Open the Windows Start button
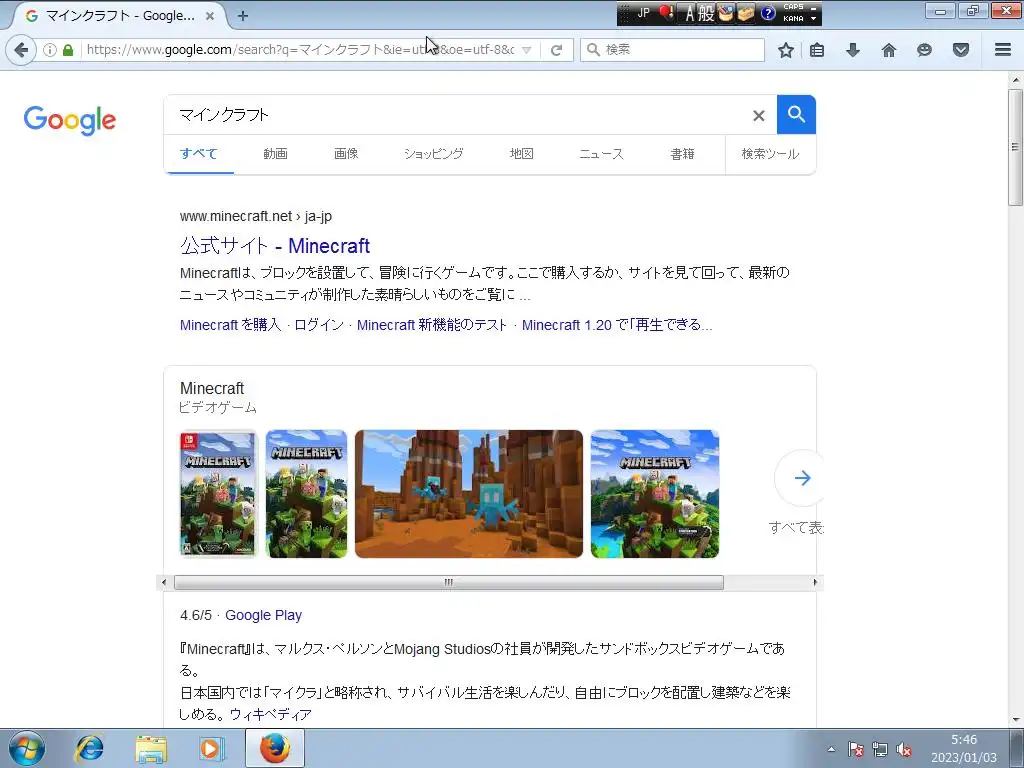Image resolution: width=1024 pixels, height=768 pixels. [x=26, y=748]
